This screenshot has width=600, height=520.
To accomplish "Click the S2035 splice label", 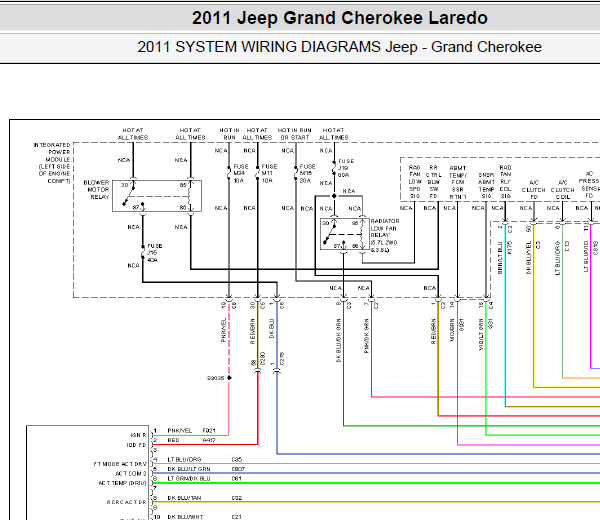I will (x=215, y=378).
